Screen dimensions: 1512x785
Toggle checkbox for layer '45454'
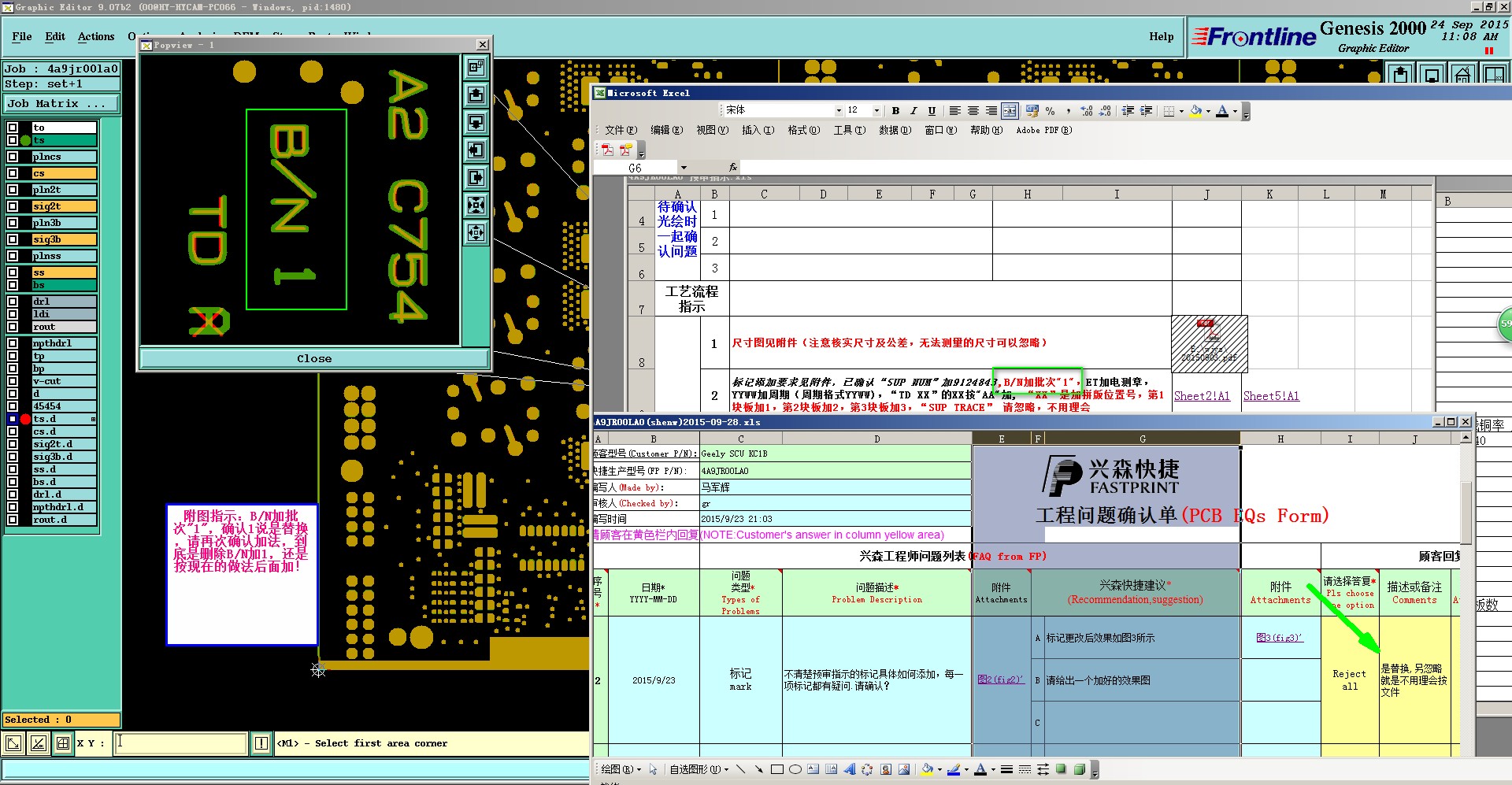click(13, 406)
